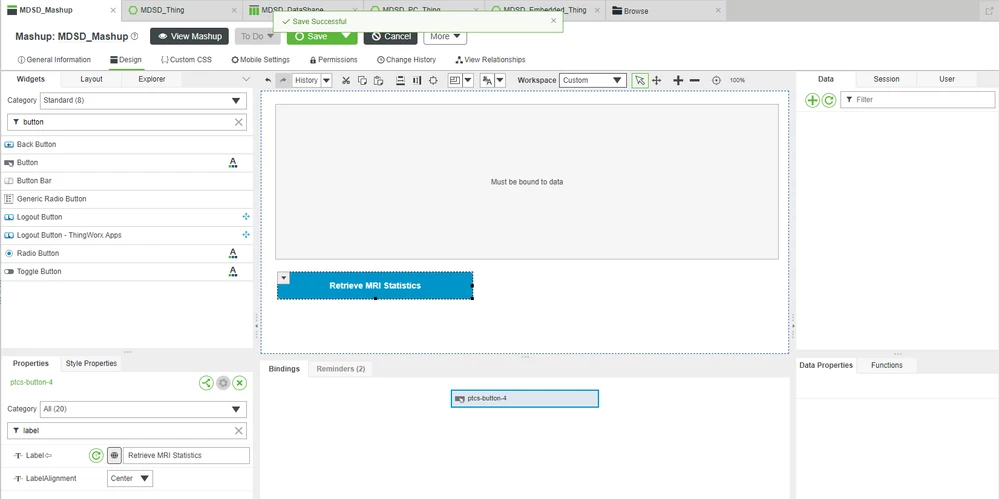Switch to the Session tab
Image resolution: width=999 pixels, height=499 pixels.
coord(886,79)
